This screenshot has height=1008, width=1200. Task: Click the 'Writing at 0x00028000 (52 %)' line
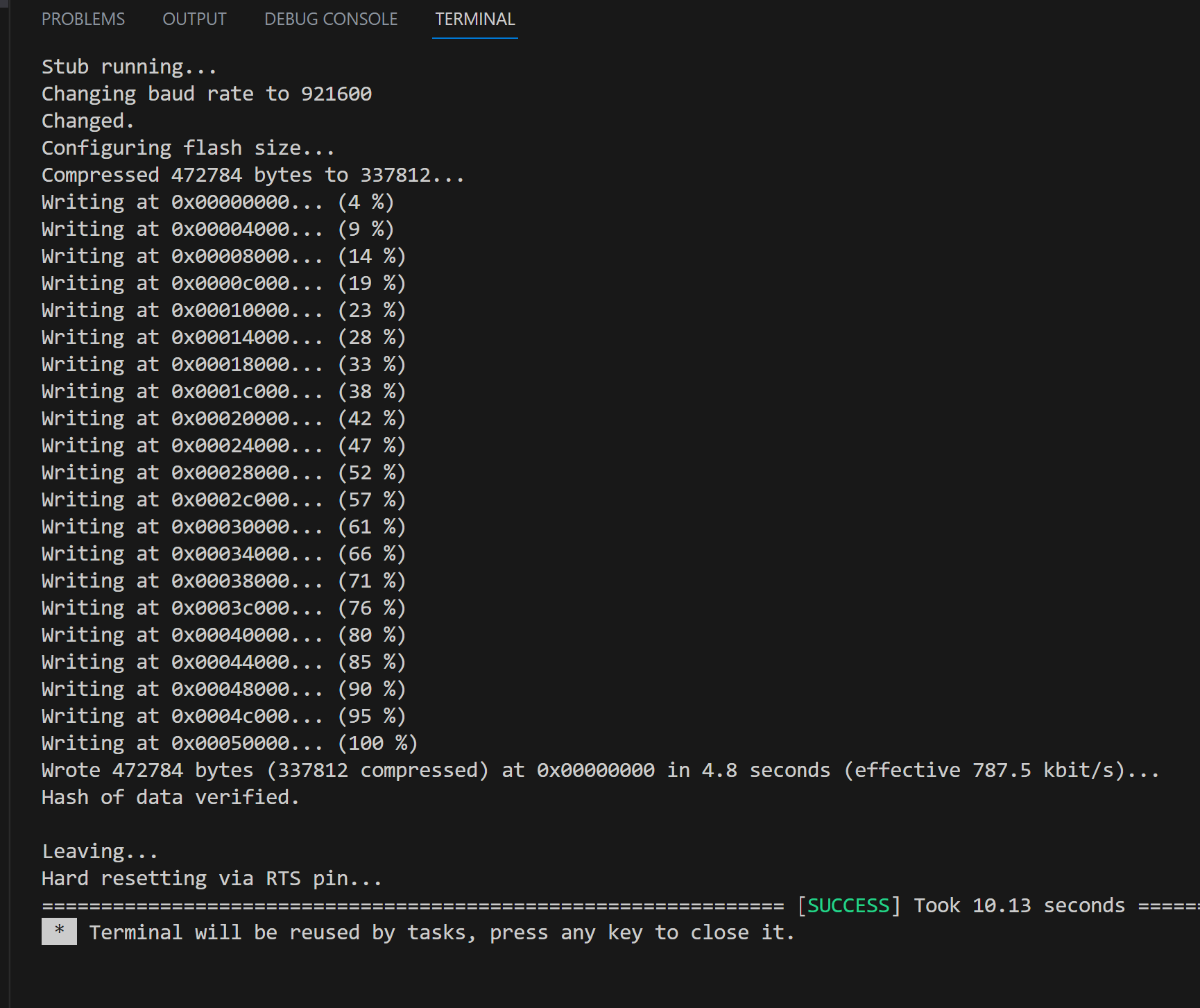point(222,472)
